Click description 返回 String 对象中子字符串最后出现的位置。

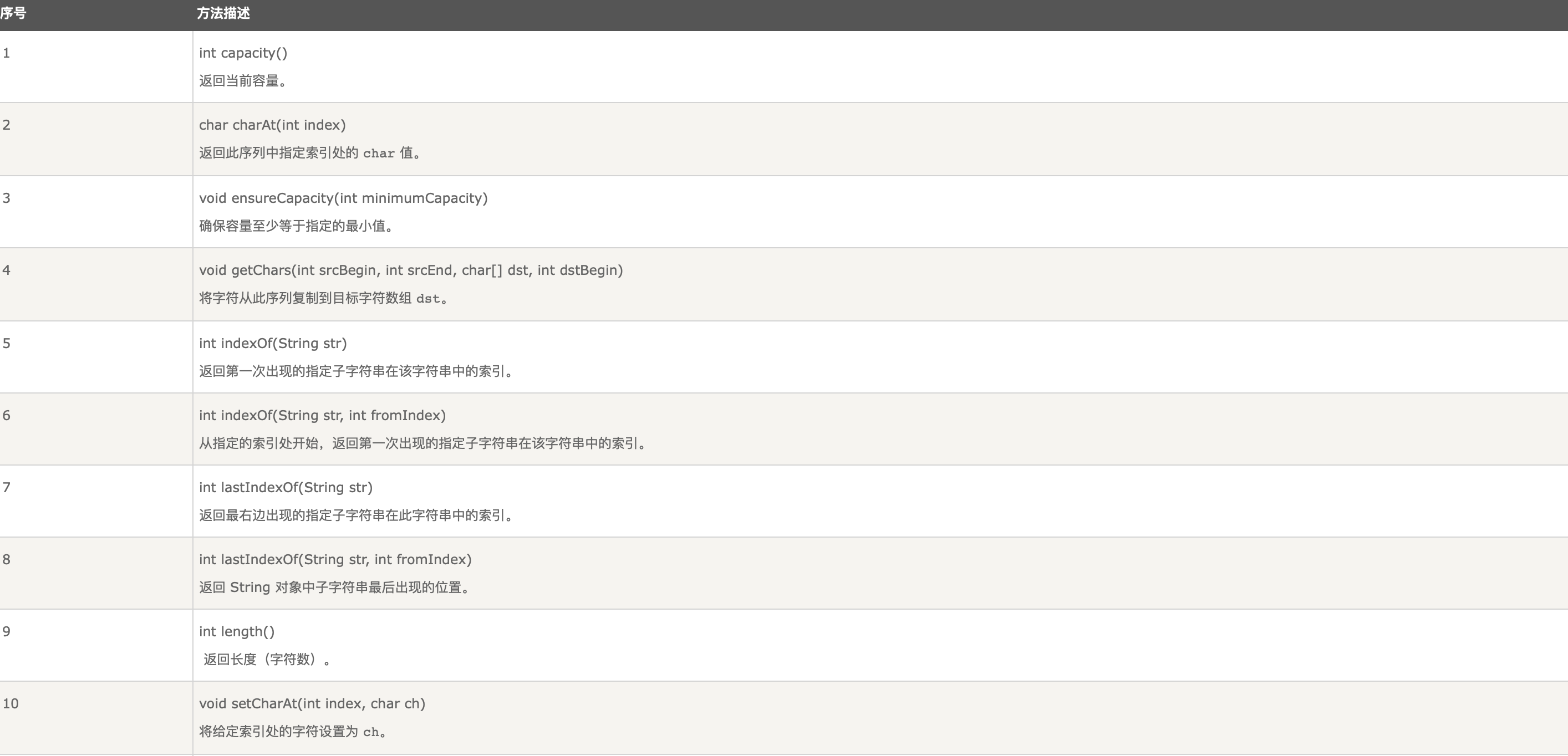(x=334, y=588)
